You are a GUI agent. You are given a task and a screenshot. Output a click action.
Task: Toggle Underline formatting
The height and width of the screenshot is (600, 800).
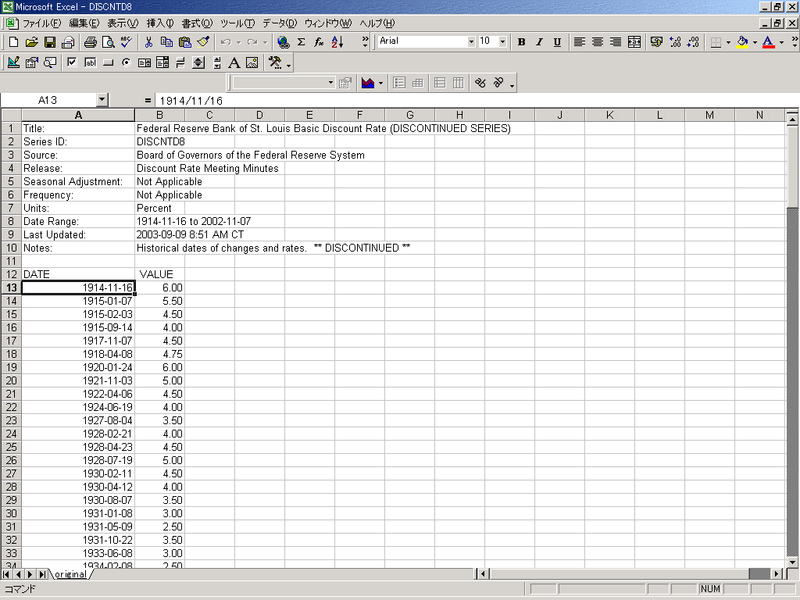(557, 42)
